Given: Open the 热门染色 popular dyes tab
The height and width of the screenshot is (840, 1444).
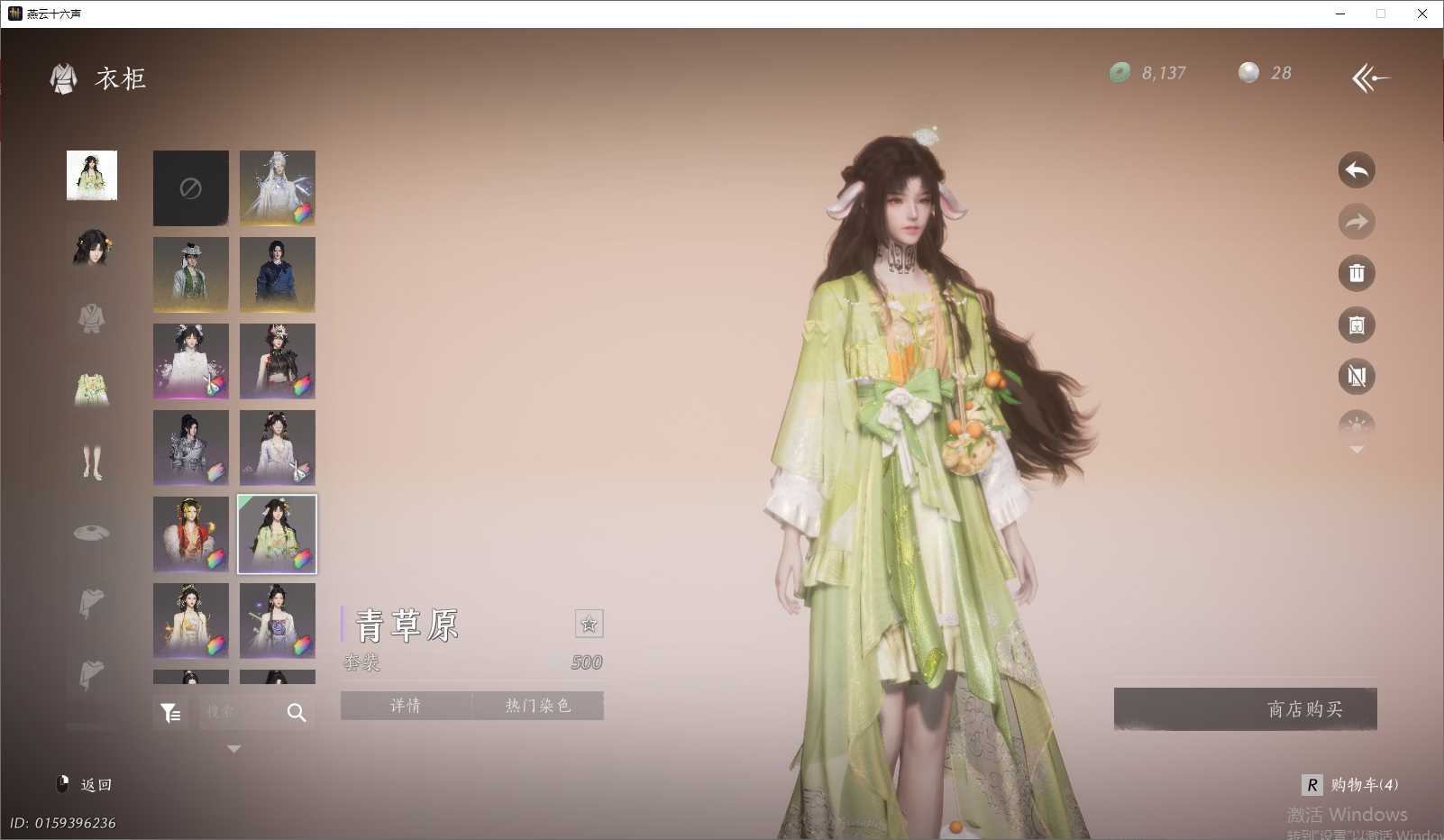Looking at the screenshot, I should pyautogui.click(x=538, y=706).
